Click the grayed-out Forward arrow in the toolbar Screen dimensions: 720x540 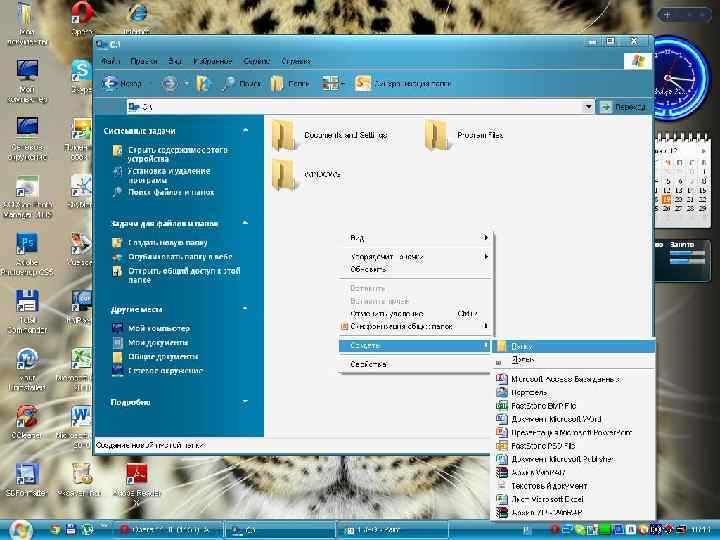pyautogui.click(x=169, y=84)
